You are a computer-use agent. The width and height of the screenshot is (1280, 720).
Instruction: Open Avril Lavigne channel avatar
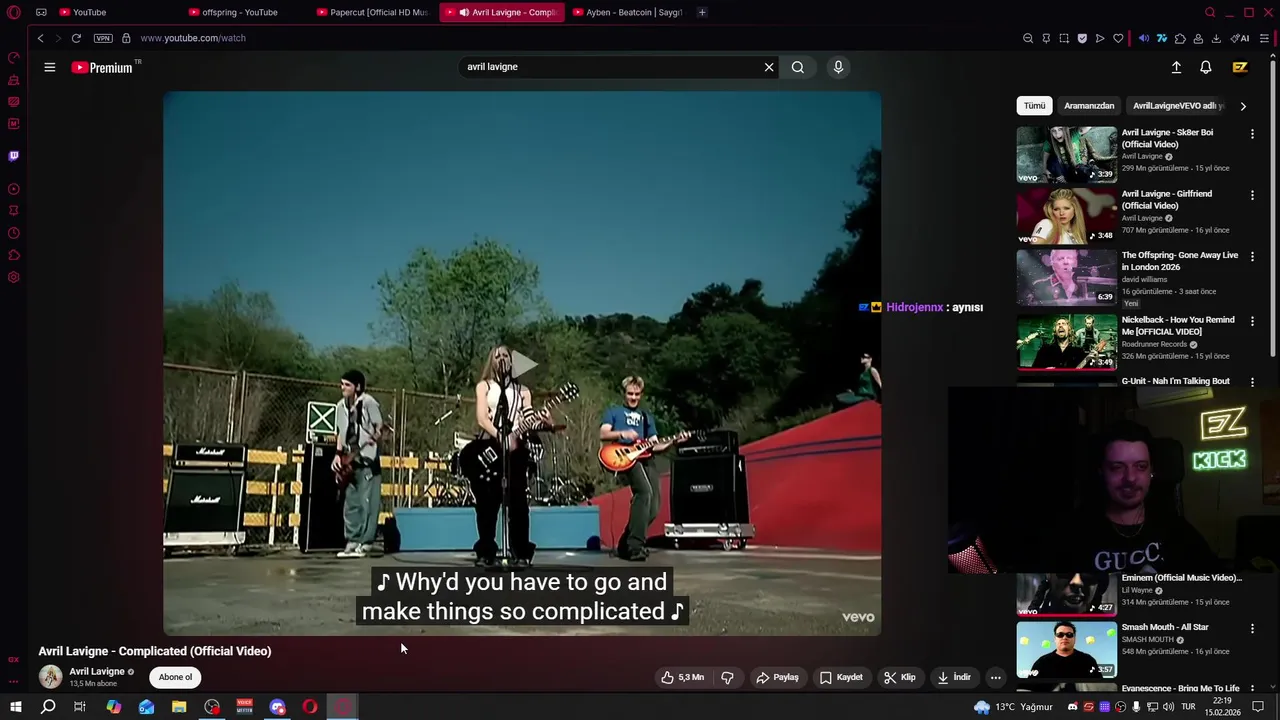(50, 677)
